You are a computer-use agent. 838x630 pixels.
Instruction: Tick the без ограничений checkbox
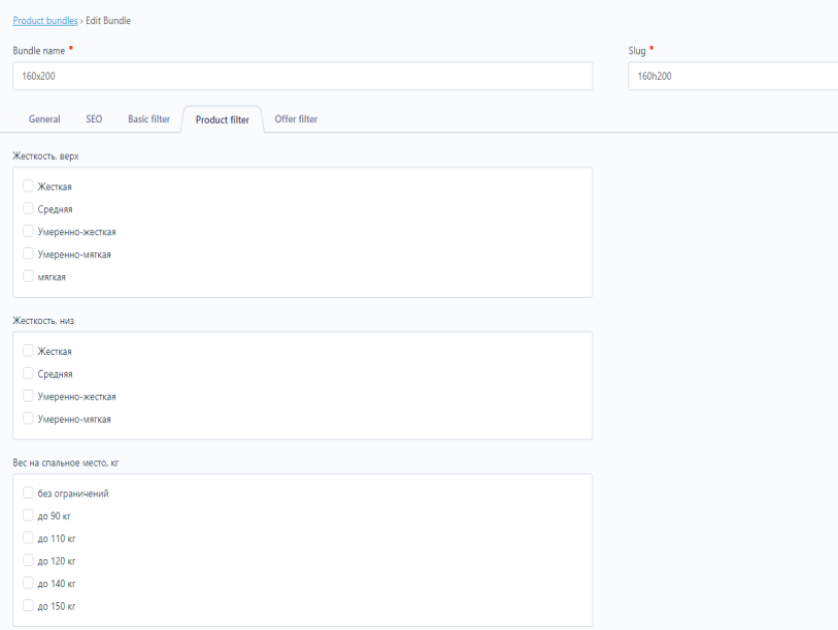pos(28,493)
